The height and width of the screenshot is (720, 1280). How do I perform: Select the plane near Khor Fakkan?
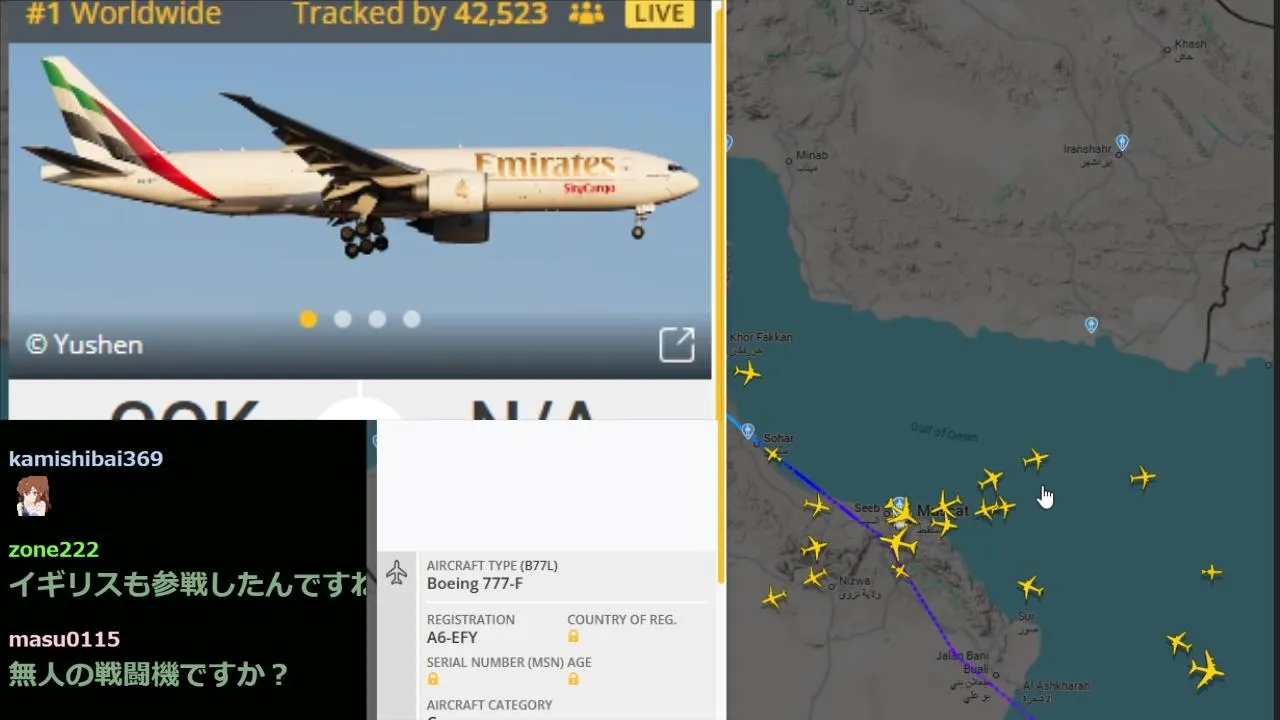click(747, 374)
